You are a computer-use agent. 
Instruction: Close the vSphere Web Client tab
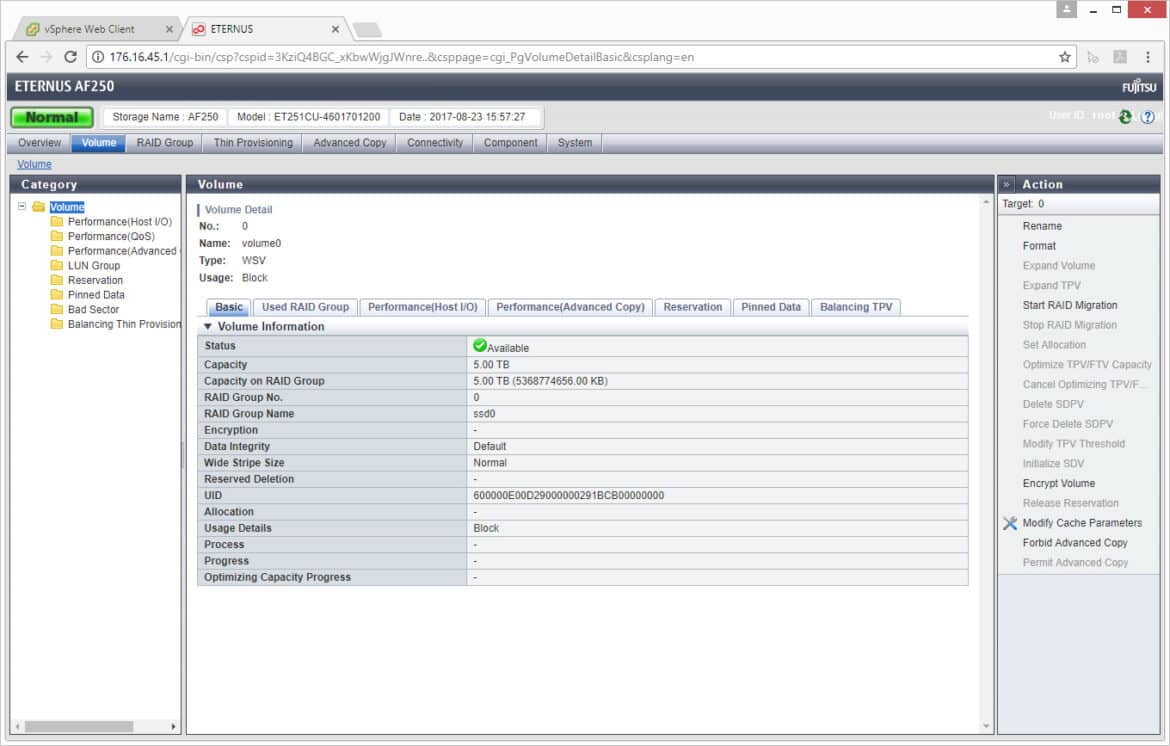coord(169,29)
